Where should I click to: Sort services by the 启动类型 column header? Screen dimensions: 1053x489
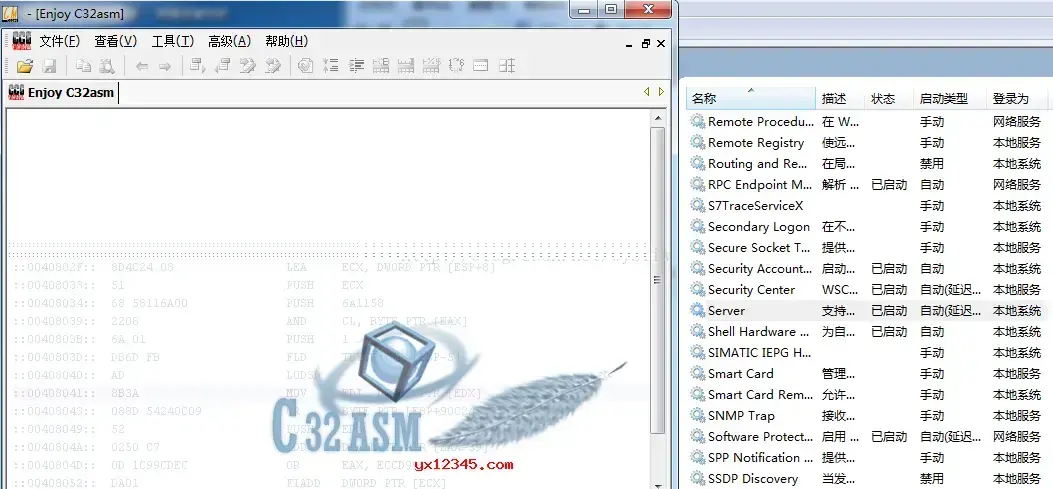pyautogui.click(x=950, y=98)
